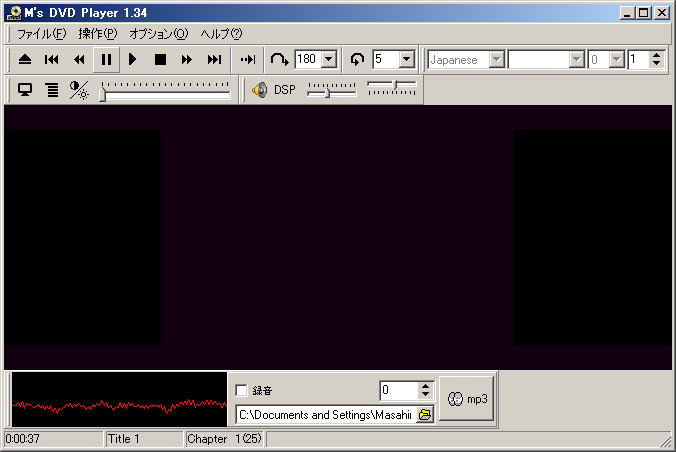Image resolution: width=676 pixels, height=452 pixels.
Task: Open the オプション(O) menu
Action: point(158,33)
